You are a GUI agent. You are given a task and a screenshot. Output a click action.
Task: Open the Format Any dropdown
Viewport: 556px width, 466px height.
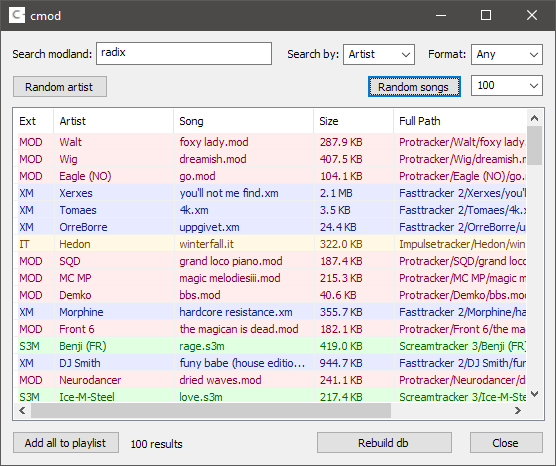pyautogui.click(x=507, y=54)
